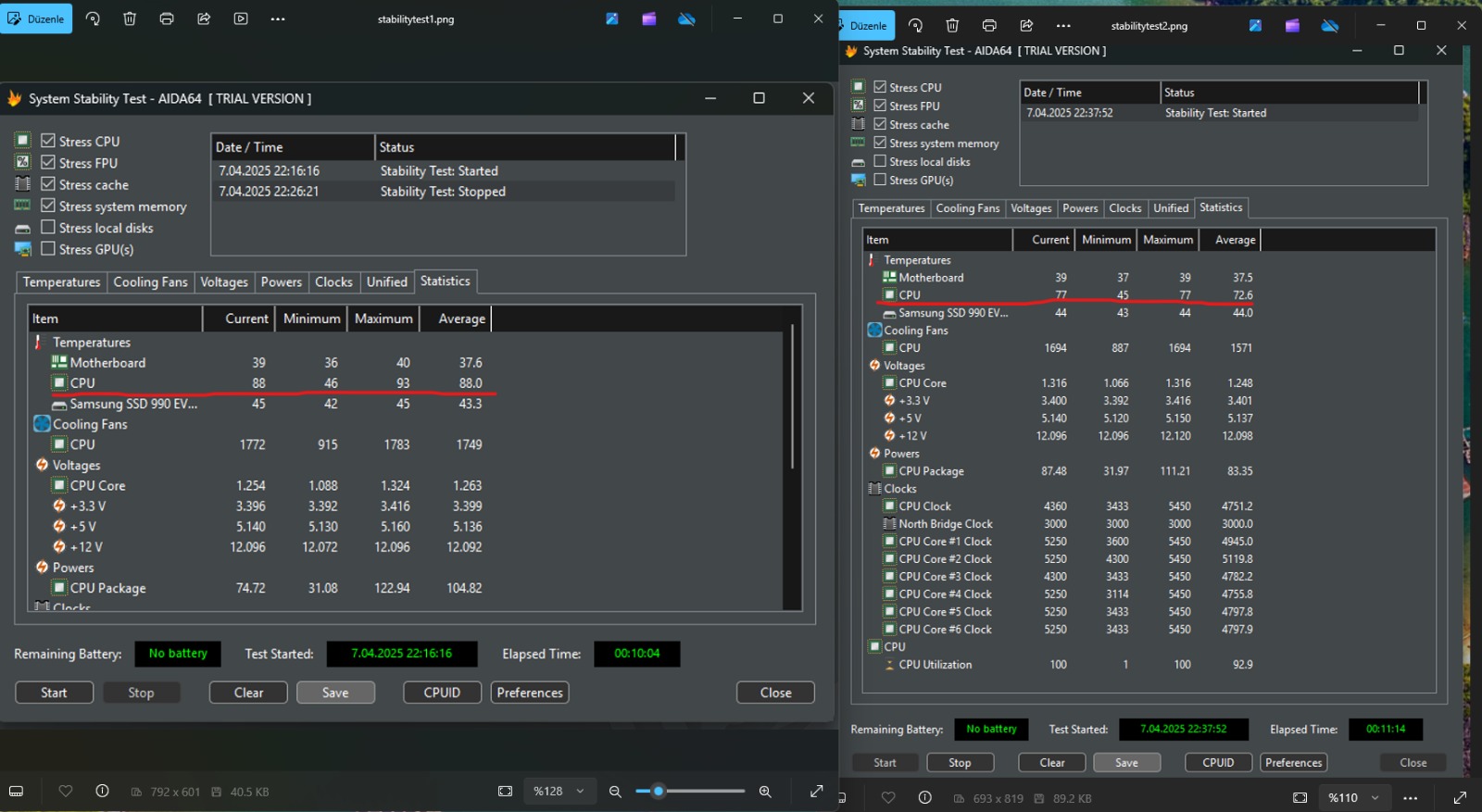
Task: Zoom in on stabilitytest1.png
Action: (x=765, y=792)
